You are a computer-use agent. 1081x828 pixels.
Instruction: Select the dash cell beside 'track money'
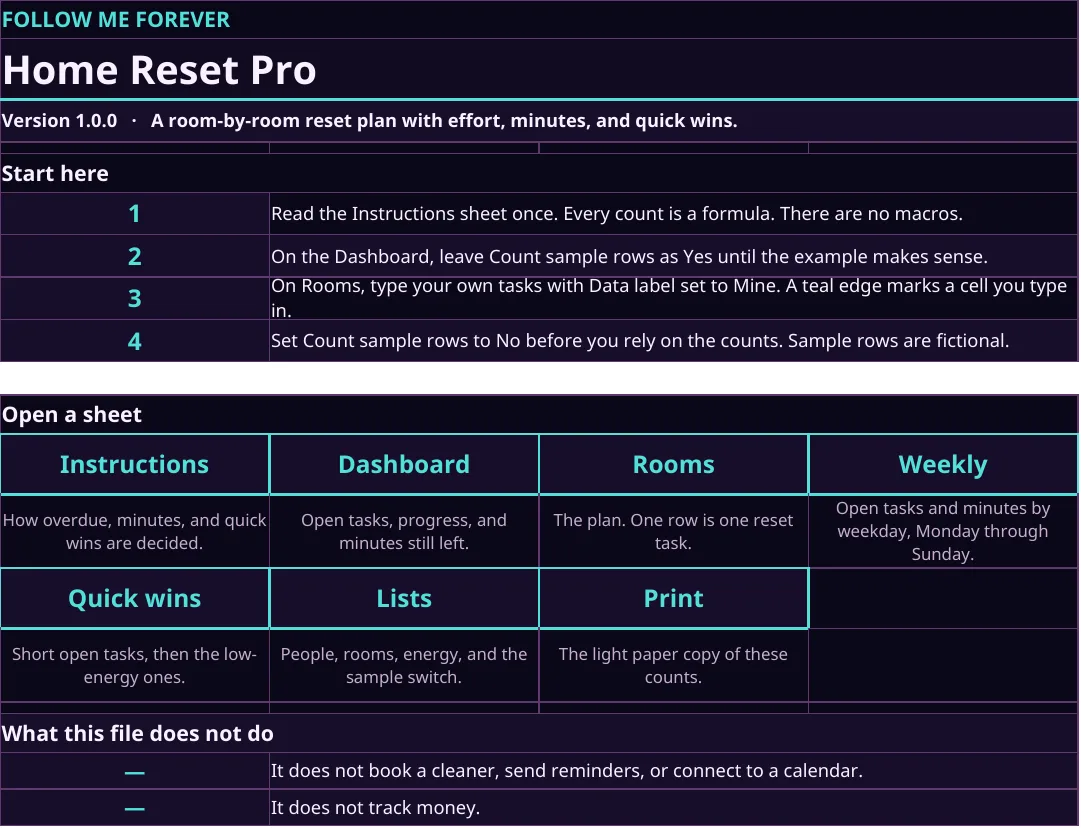coord(134,808)
